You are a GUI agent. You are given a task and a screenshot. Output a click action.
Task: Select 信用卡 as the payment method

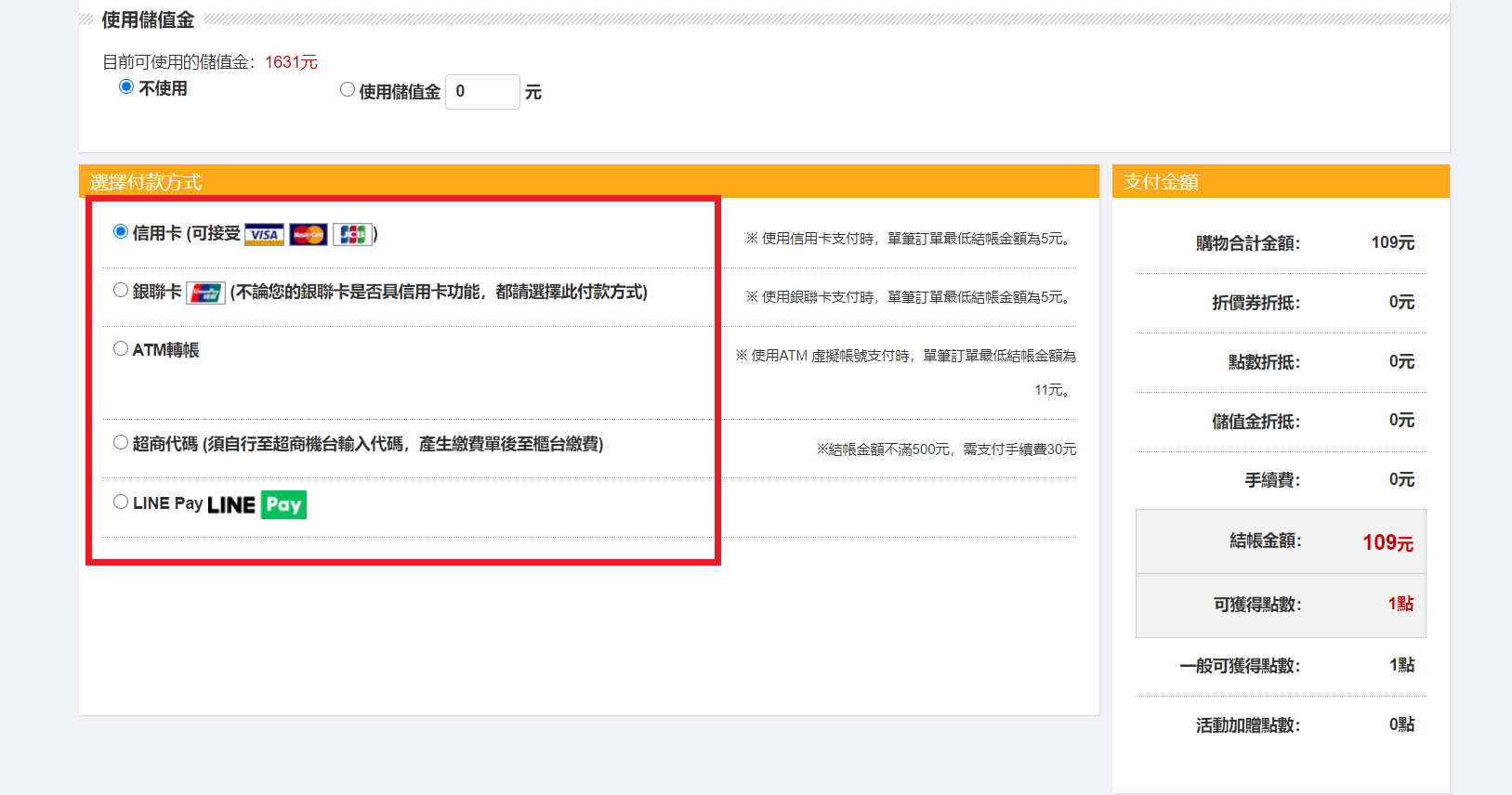(121, 232)
